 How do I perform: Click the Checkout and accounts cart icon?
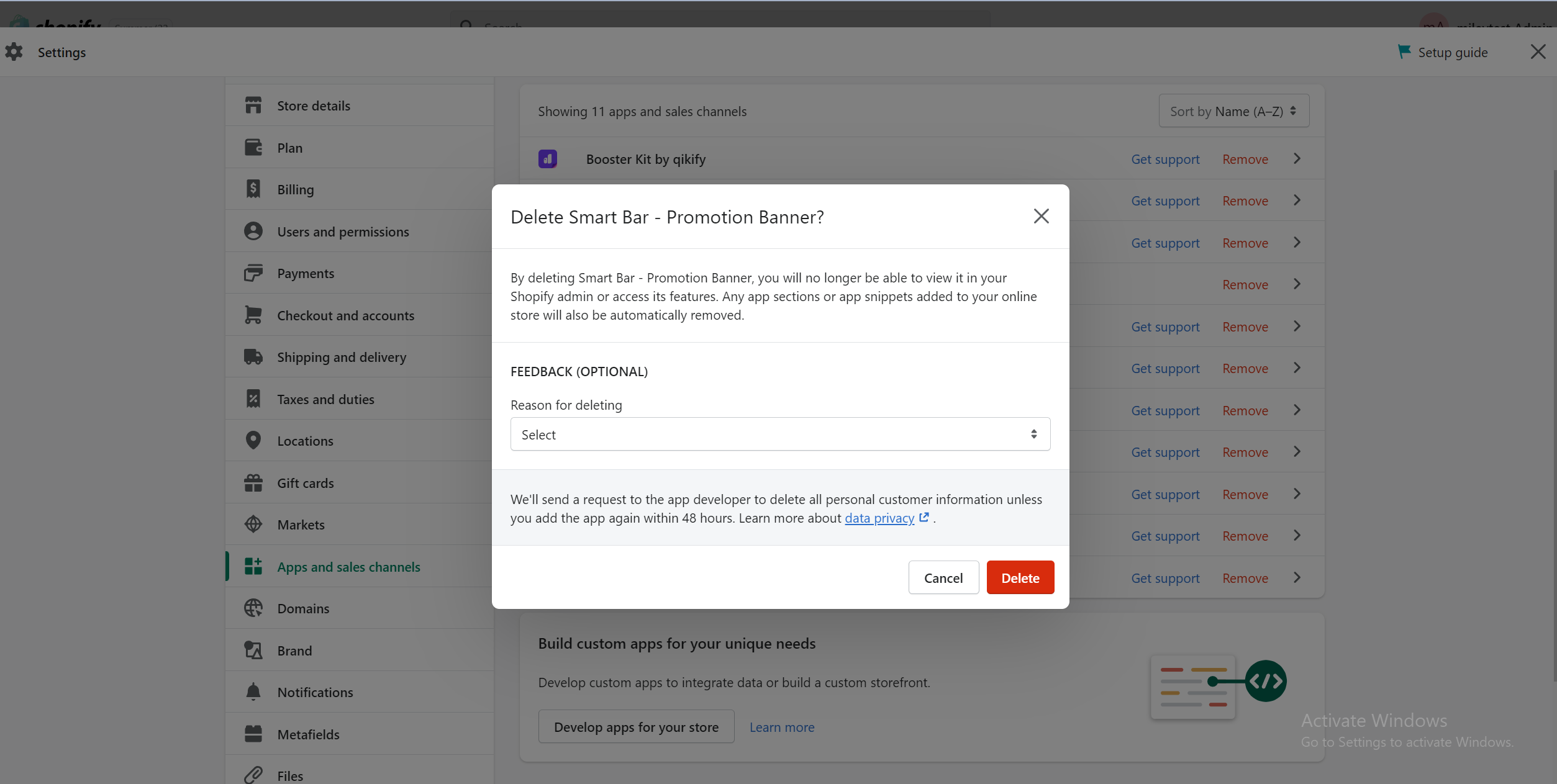[253, 315]
